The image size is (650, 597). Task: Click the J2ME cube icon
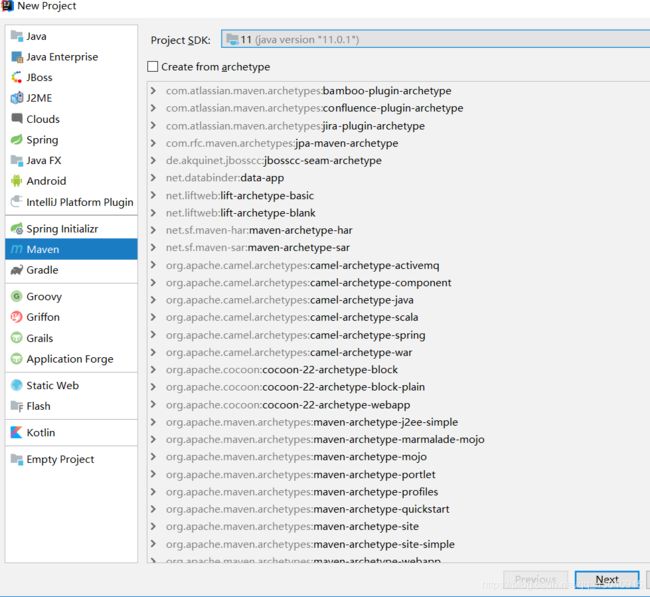point(17,98)
